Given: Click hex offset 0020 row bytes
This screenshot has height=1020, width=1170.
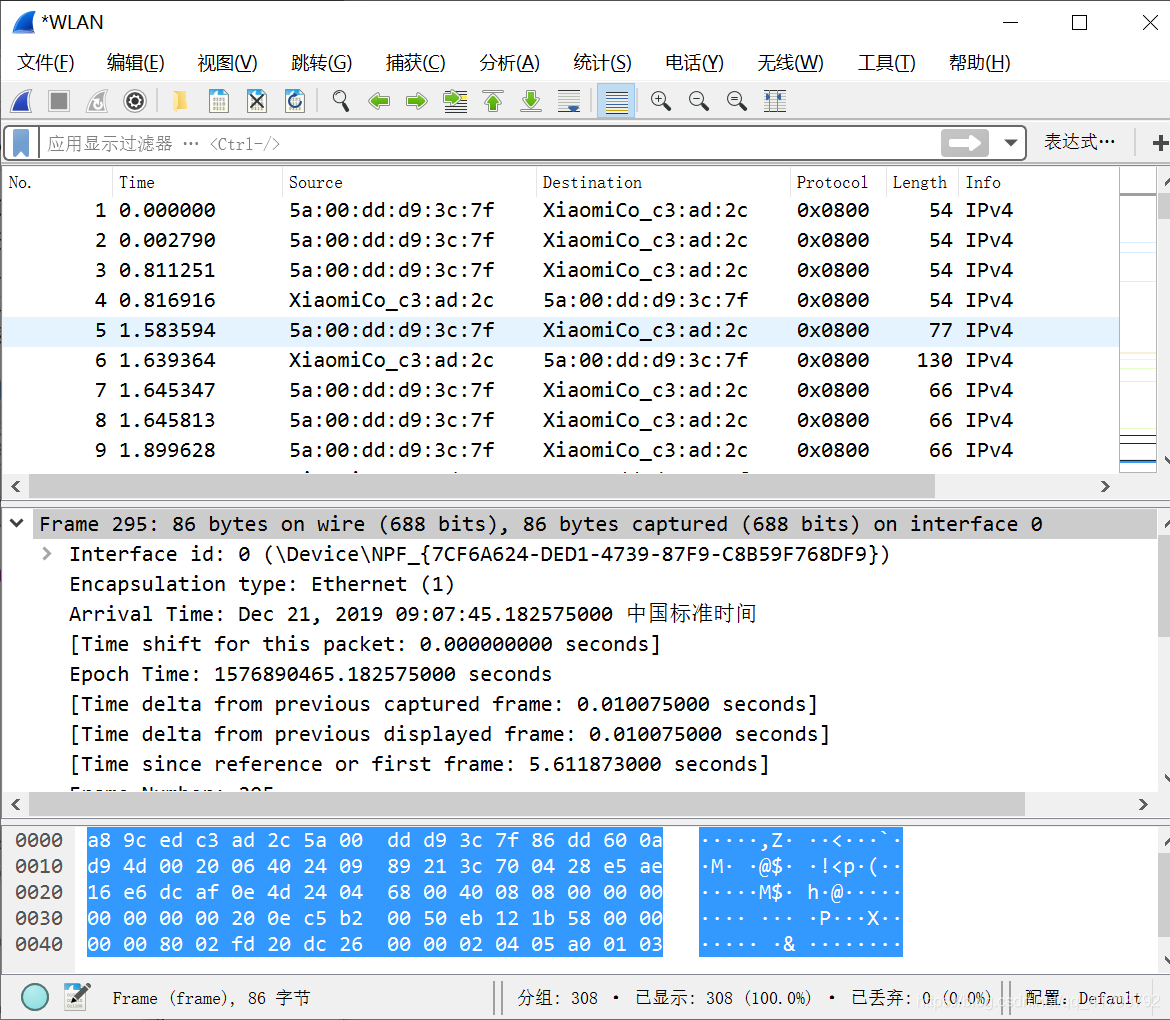Looking at the screenshot, I should pos(375,892).
